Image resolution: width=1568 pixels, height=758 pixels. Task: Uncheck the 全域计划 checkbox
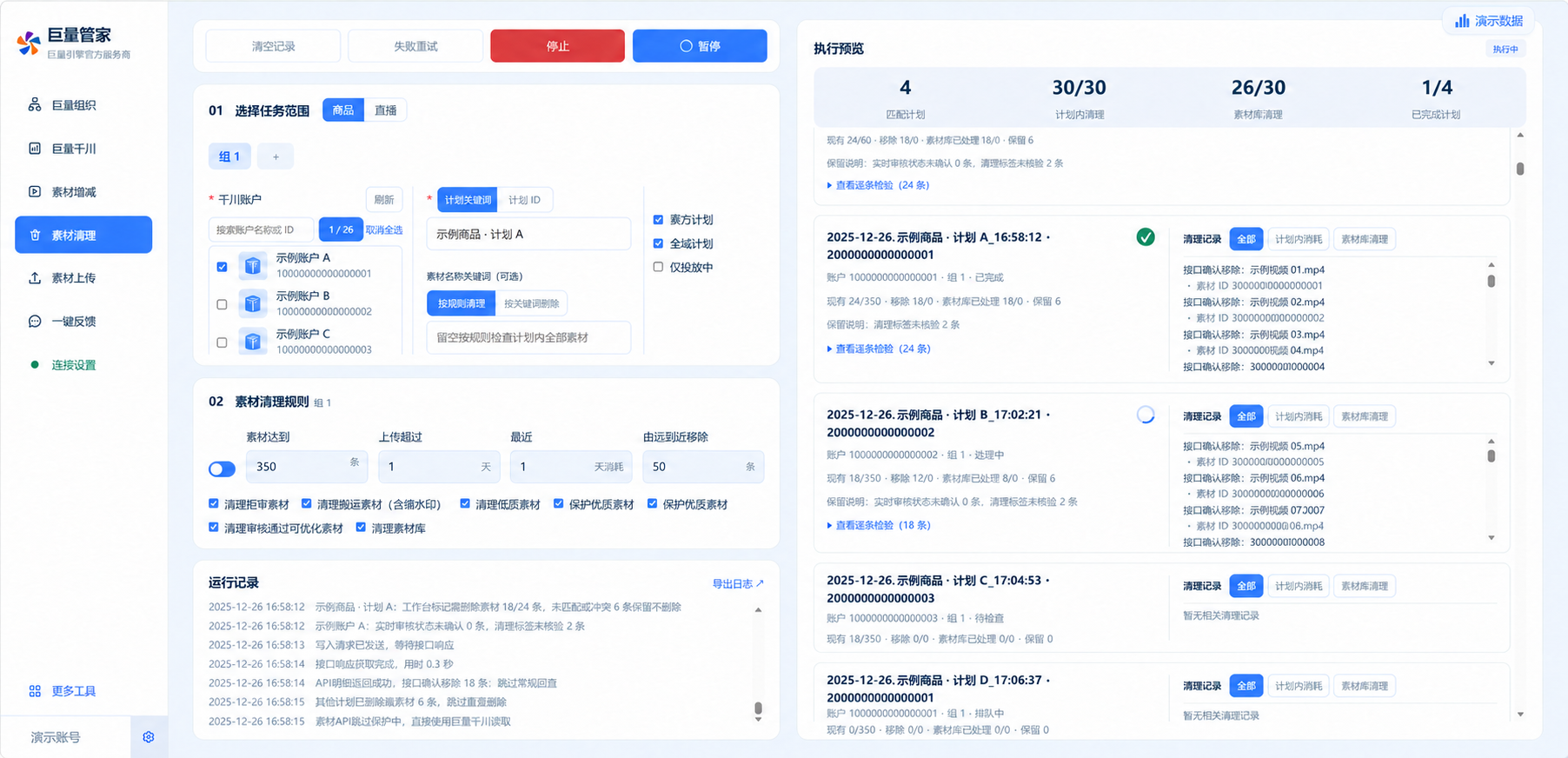(658, 243)
